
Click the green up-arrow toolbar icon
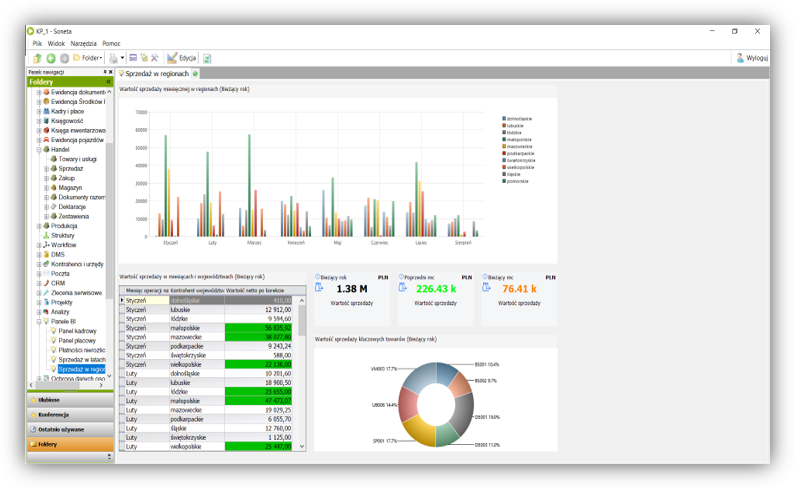point(37,58)
